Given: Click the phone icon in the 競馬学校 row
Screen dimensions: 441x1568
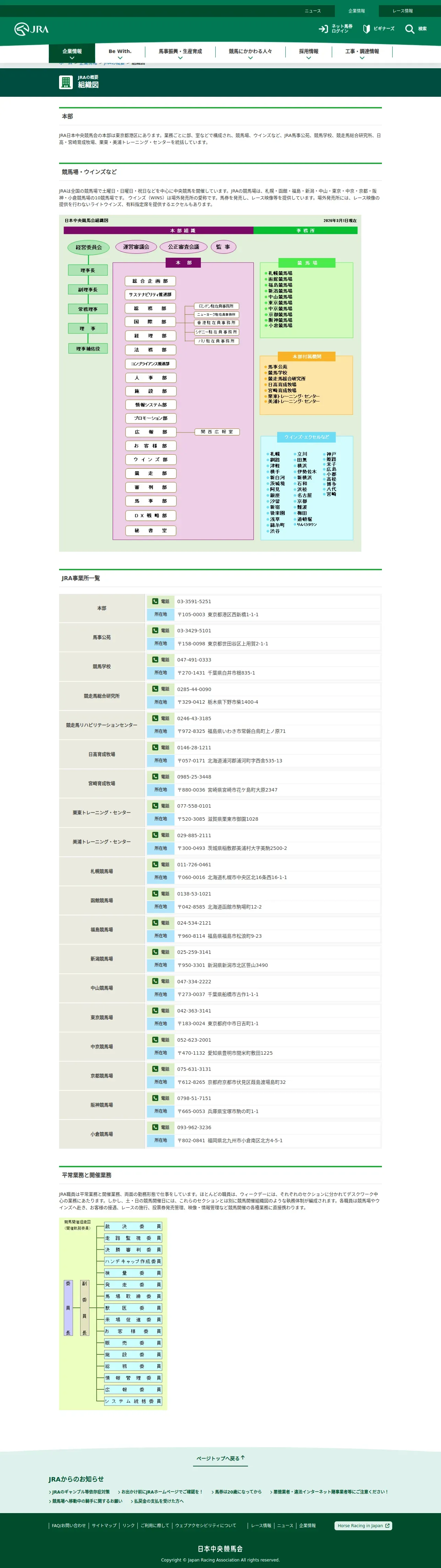Looking at the screenshot, I should point(155,660).
